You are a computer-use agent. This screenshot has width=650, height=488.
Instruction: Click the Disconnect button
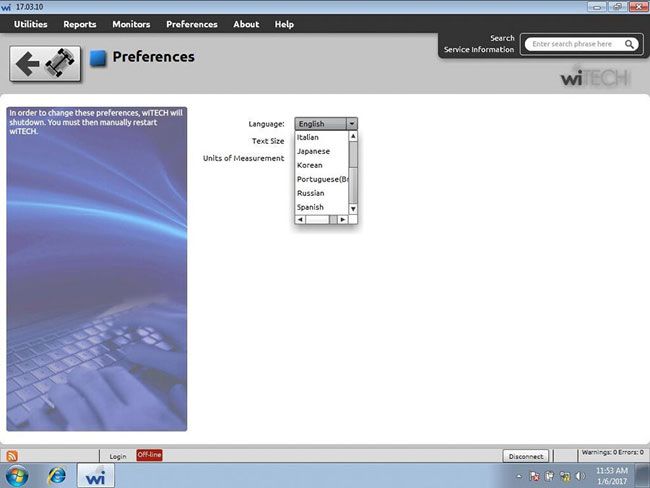(x=525, y=456)
